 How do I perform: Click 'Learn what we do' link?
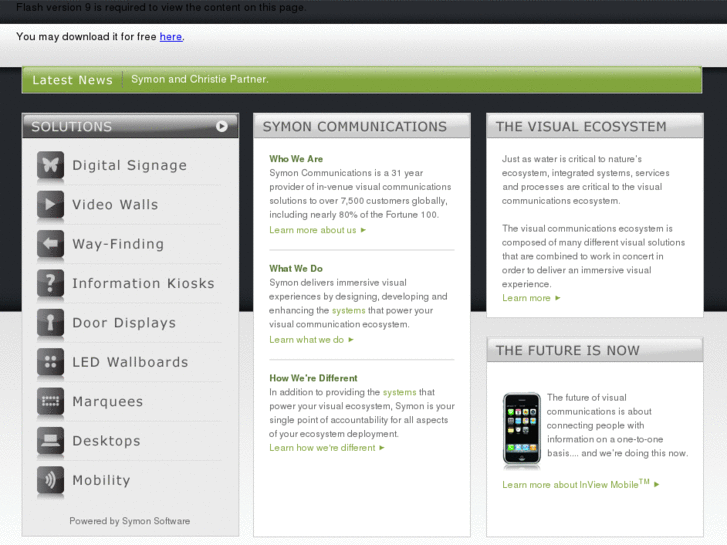pos(311,340)
